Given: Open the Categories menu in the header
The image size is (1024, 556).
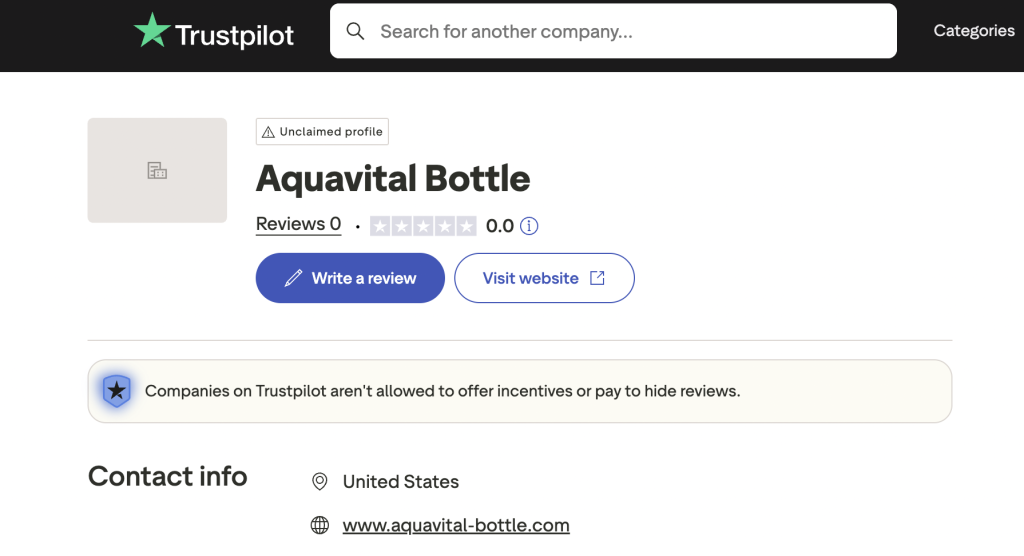Looking at the screenshot, I should (x=974, y=31).
